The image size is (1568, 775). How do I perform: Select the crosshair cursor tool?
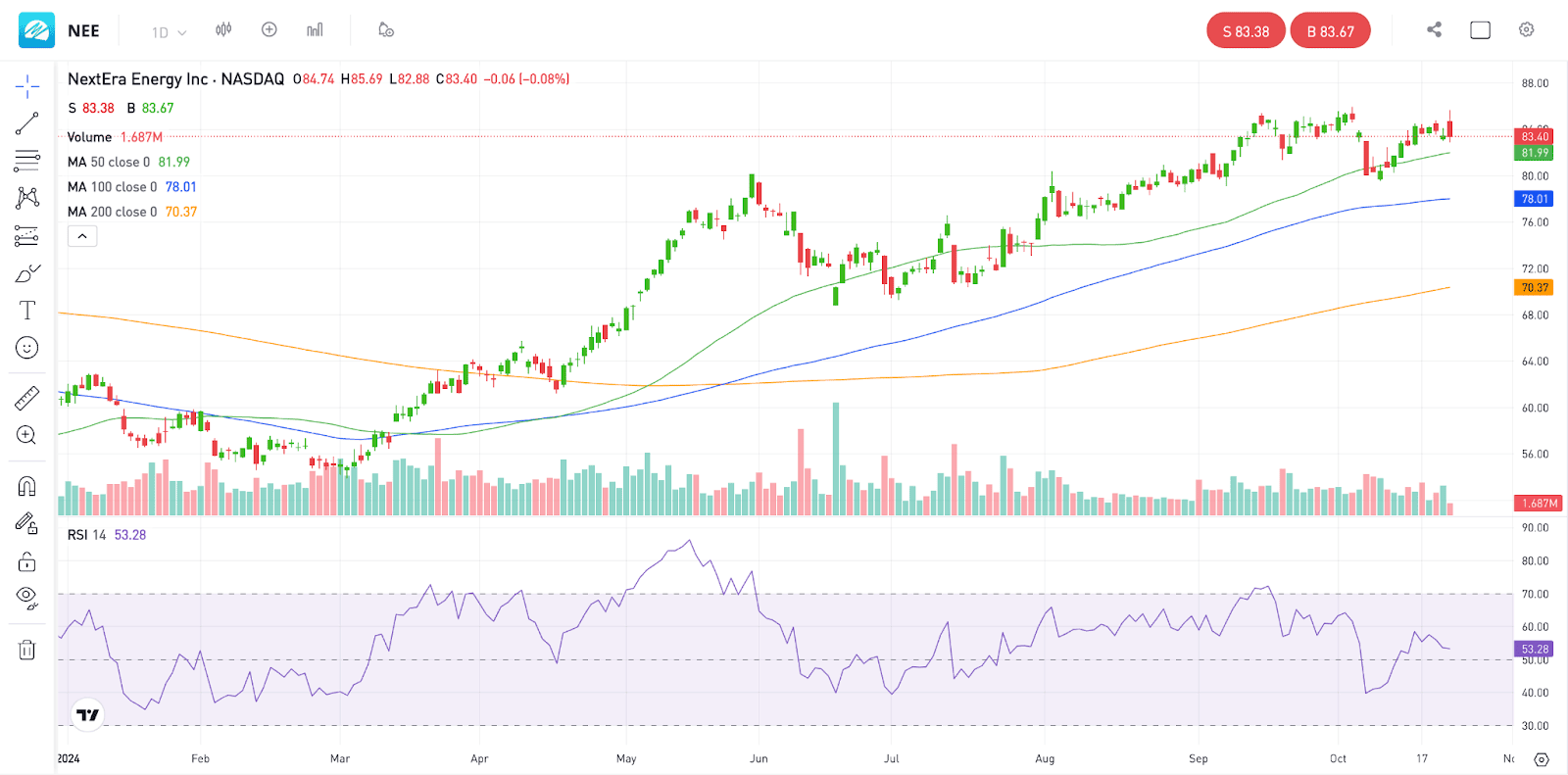pos(27,86)
